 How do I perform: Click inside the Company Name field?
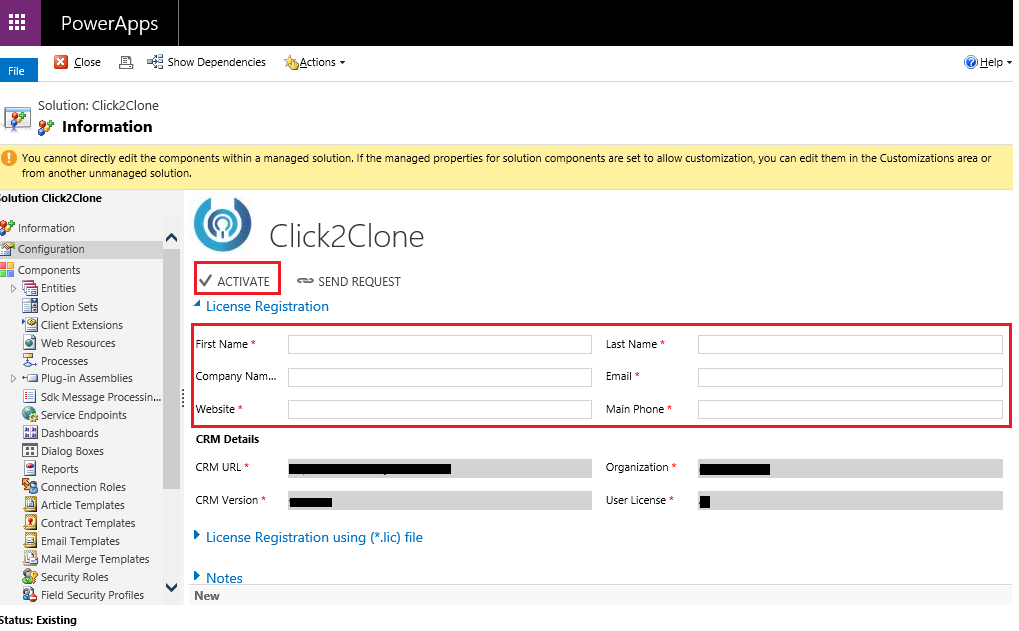coord(440,377)
